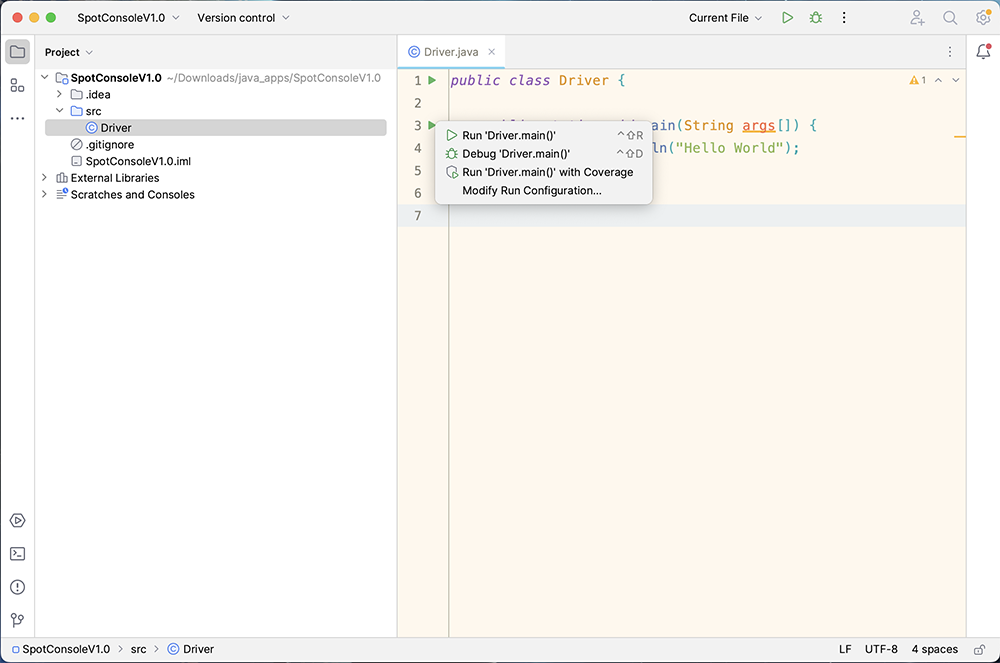This screenshot has width=1000, height=663.
Task: Toggle the Project tool window folder icon
Action: click(x=17, y=52)
